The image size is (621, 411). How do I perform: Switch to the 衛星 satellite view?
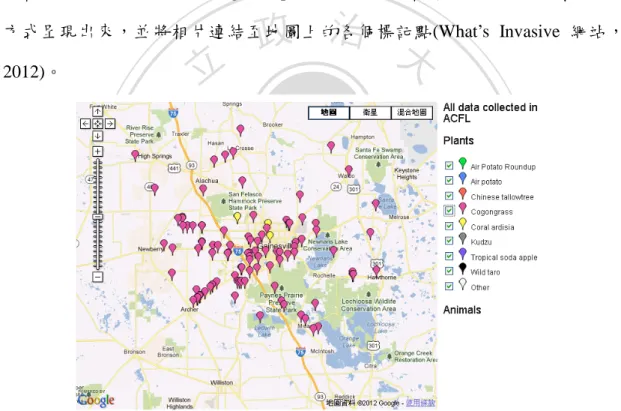(370, 112)
